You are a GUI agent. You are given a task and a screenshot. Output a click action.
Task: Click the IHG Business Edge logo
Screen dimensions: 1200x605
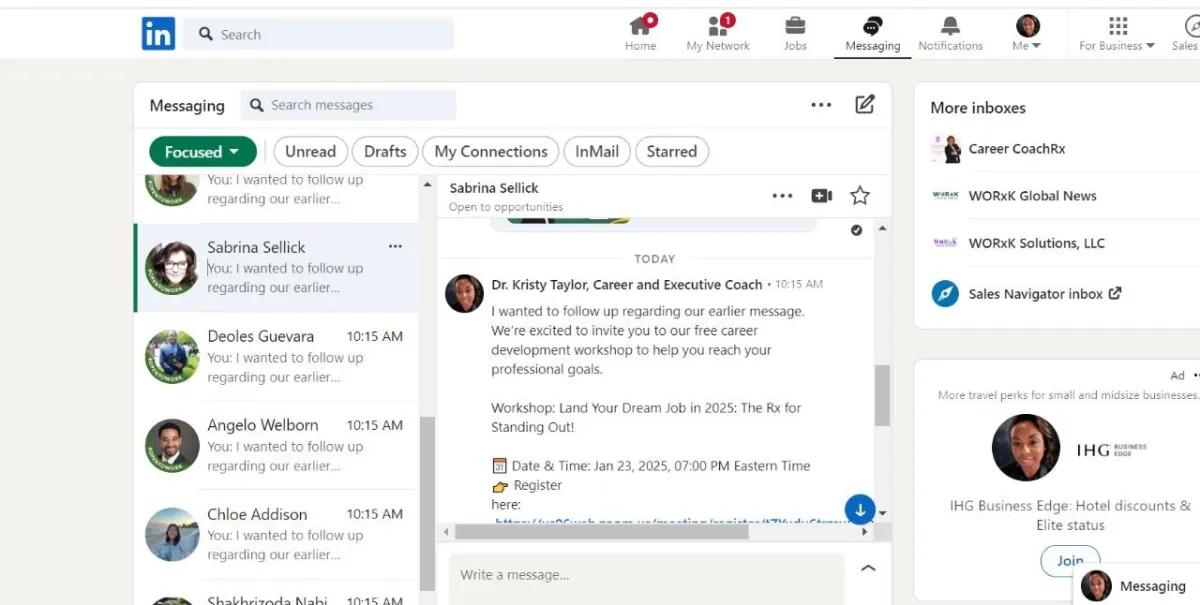(1111, 449)
